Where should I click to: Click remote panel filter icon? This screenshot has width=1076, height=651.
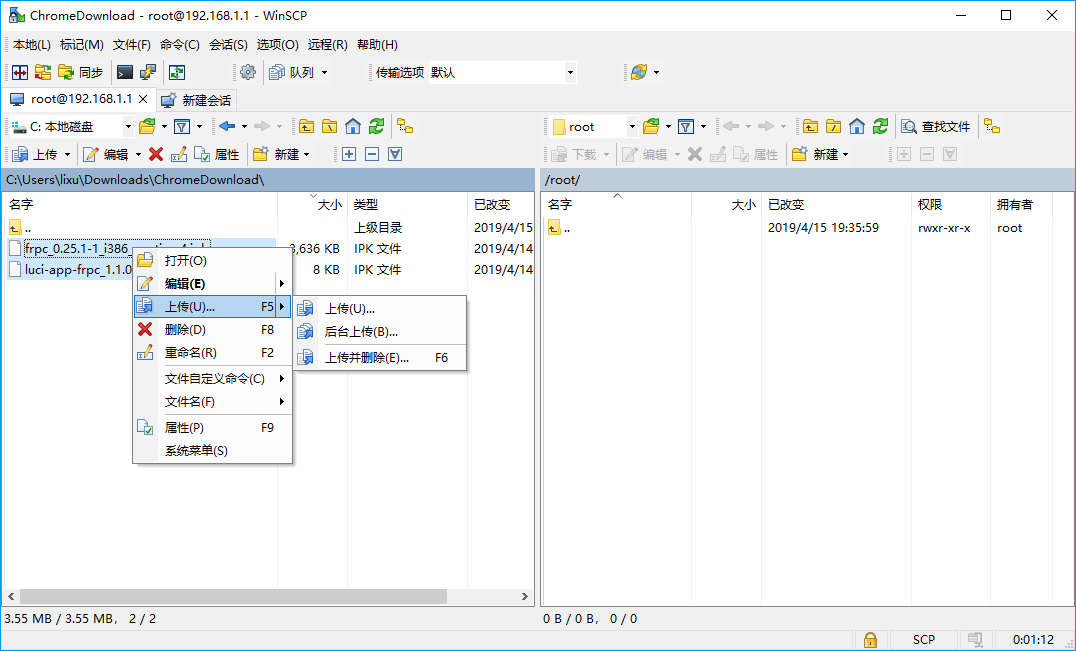[686, 127]
